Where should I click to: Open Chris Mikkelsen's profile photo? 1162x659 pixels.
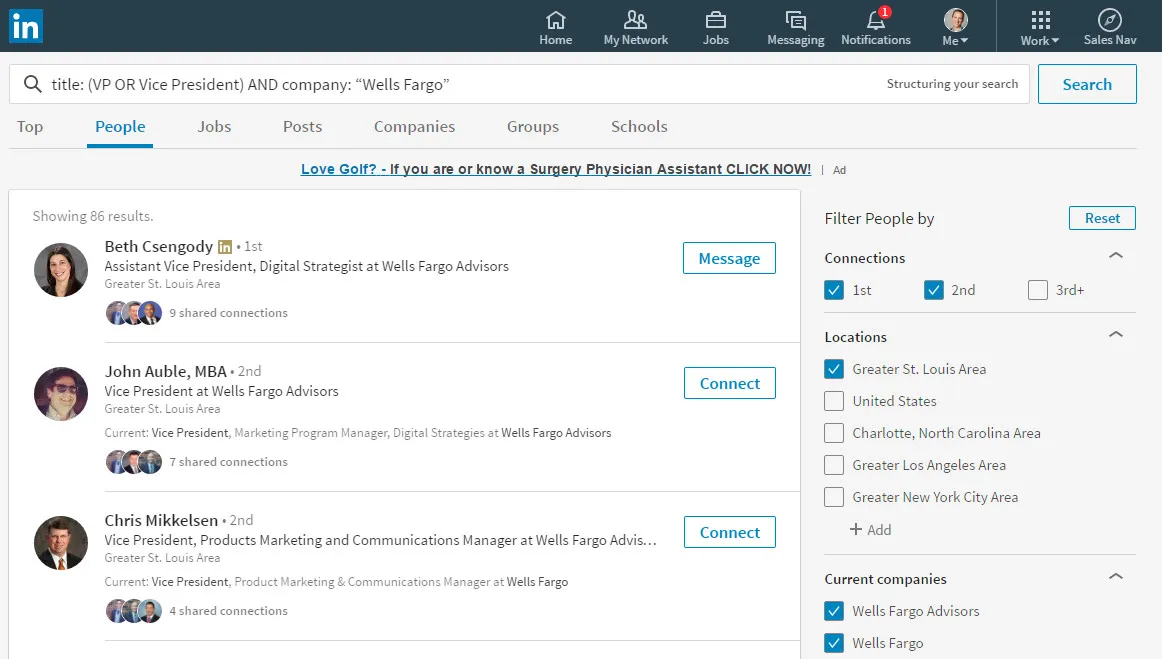point(61,543)
